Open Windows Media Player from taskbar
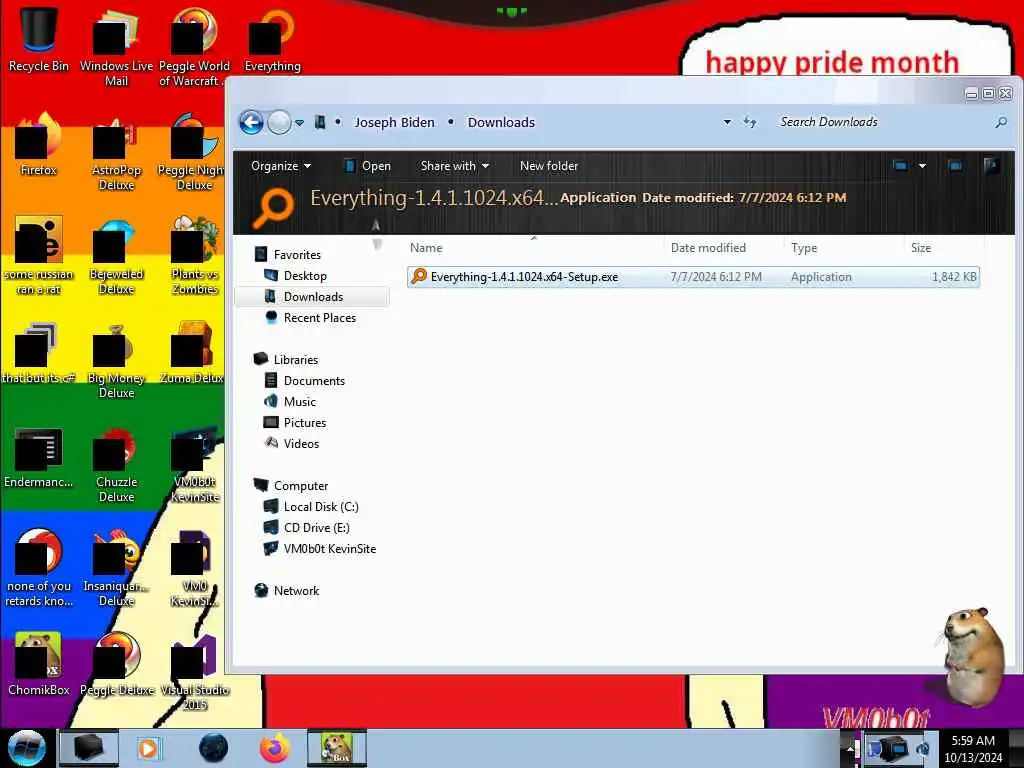The height and width of the screenshot is (768, 1024). point(148,748)
